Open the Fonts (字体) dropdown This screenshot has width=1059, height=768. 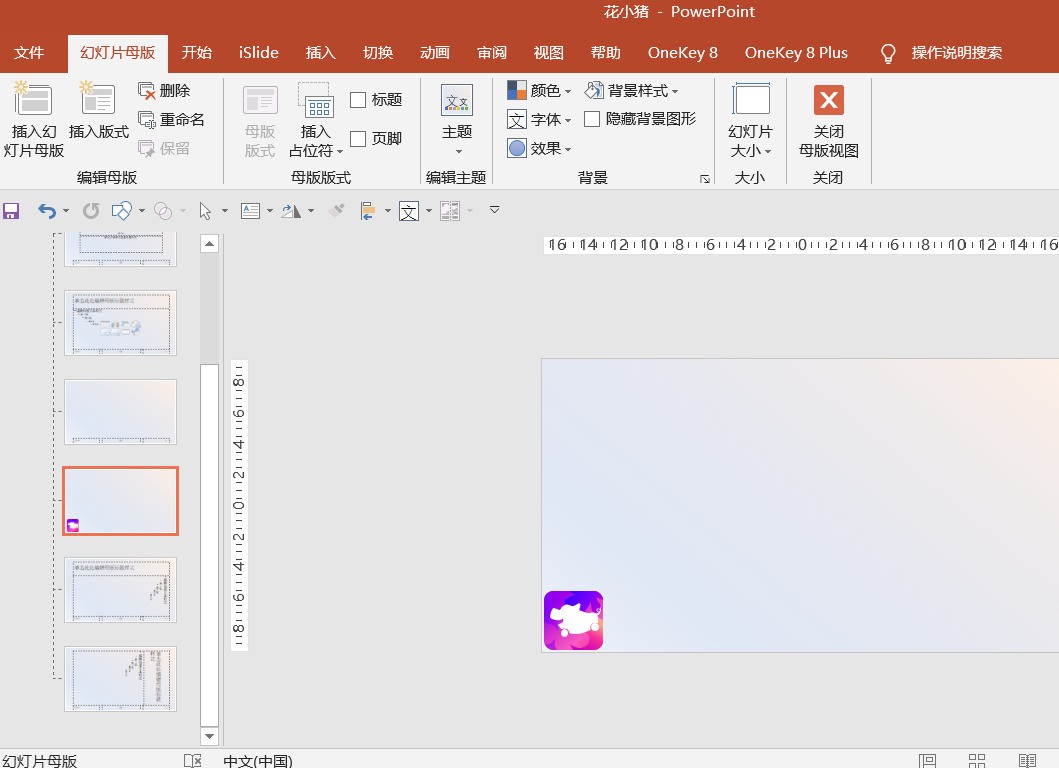pyautogui.click(x=540, y=120)
